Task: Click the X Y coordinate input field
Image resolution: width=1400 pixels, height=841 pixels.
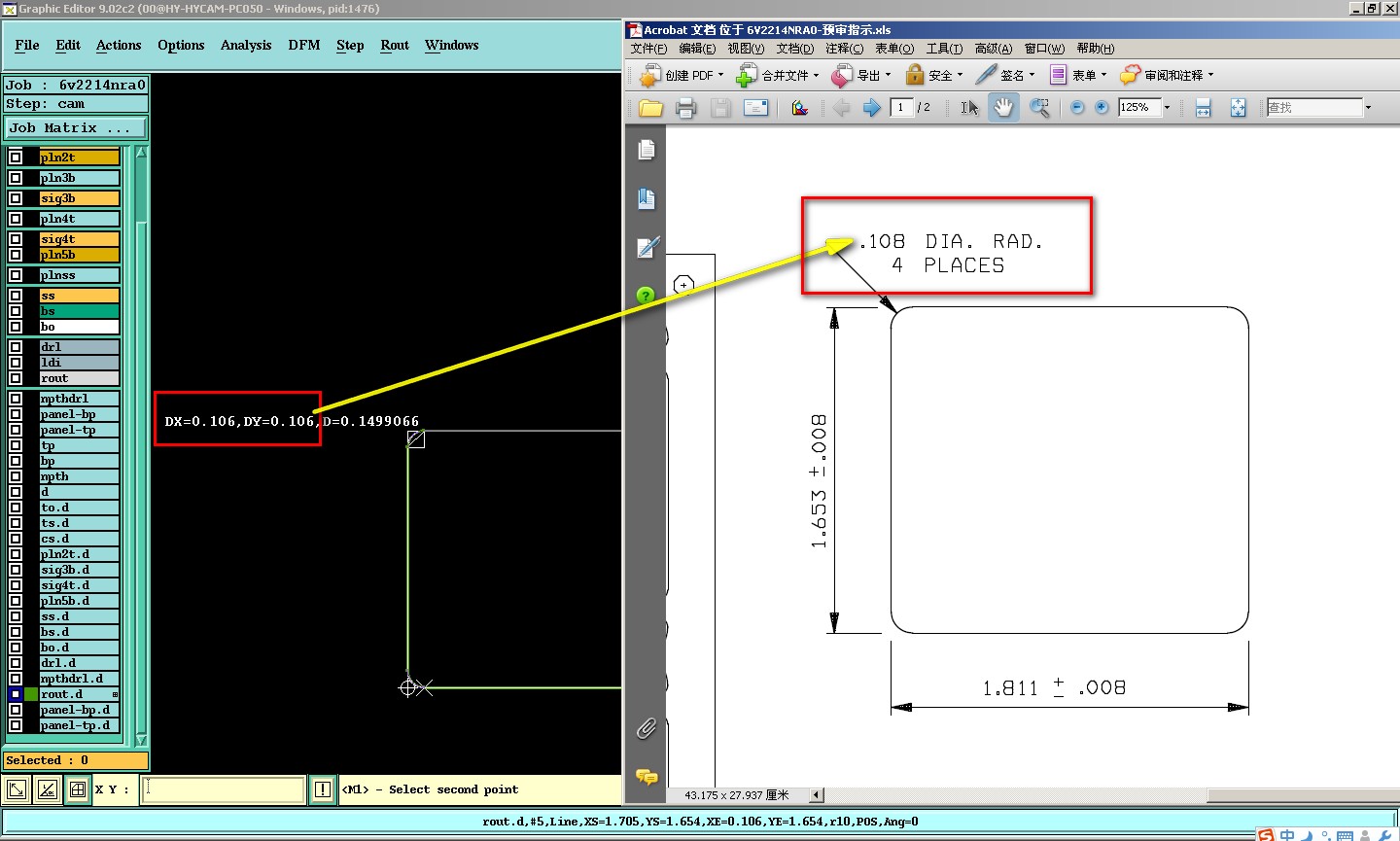Action: 224,789
